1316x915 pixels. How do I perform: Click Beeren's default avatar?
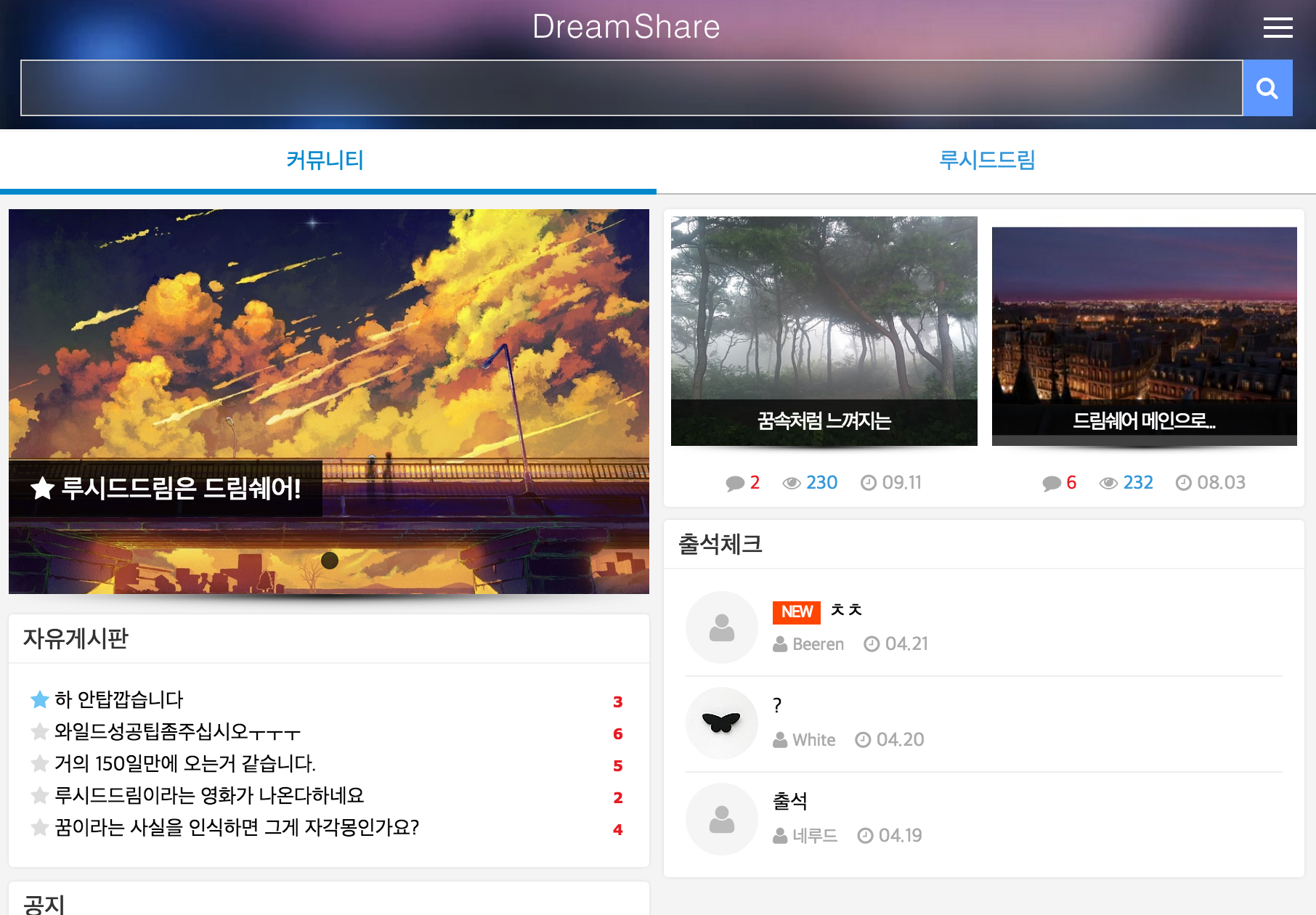click(x=722, y=627)
